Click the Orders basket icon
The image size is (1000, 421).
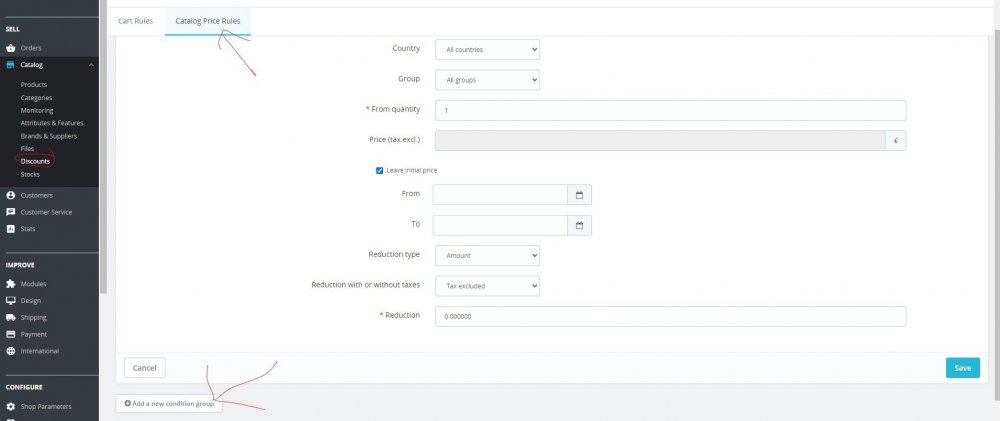click(10, 48)
